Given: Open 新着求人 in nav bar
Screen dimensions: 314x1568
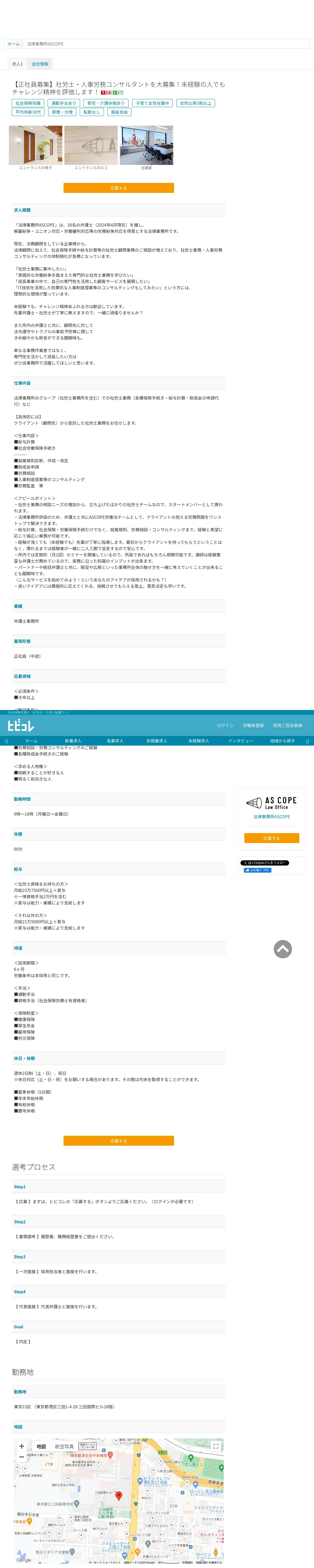Looking at the screenshot, I should pyautogui.click(x=73, y=741).
